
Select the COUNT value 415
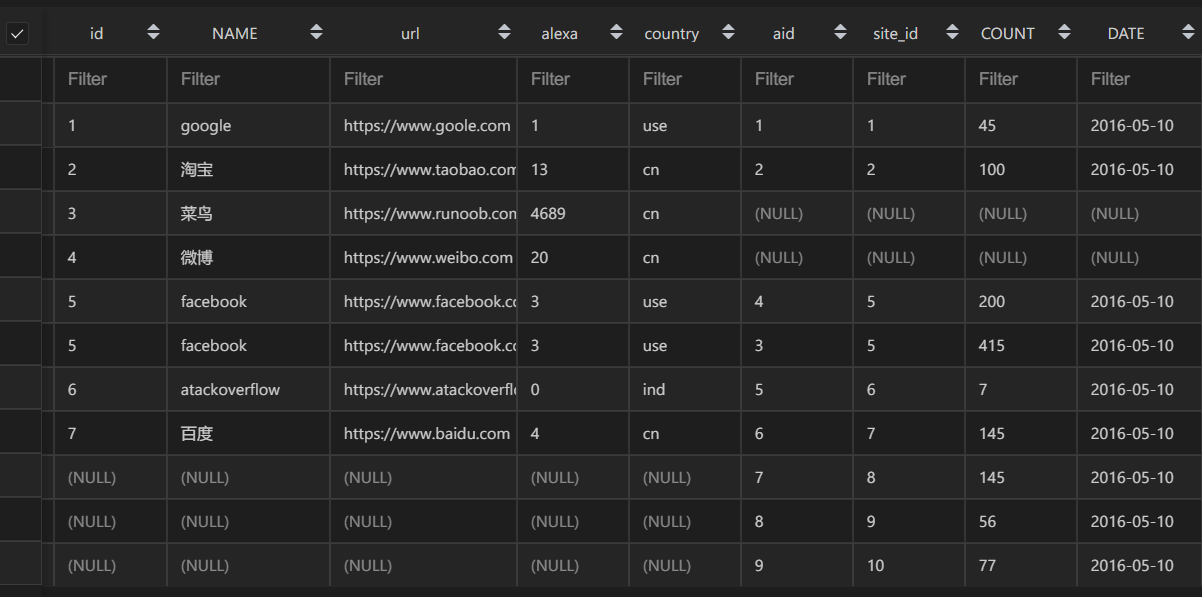coord(1021,346)
